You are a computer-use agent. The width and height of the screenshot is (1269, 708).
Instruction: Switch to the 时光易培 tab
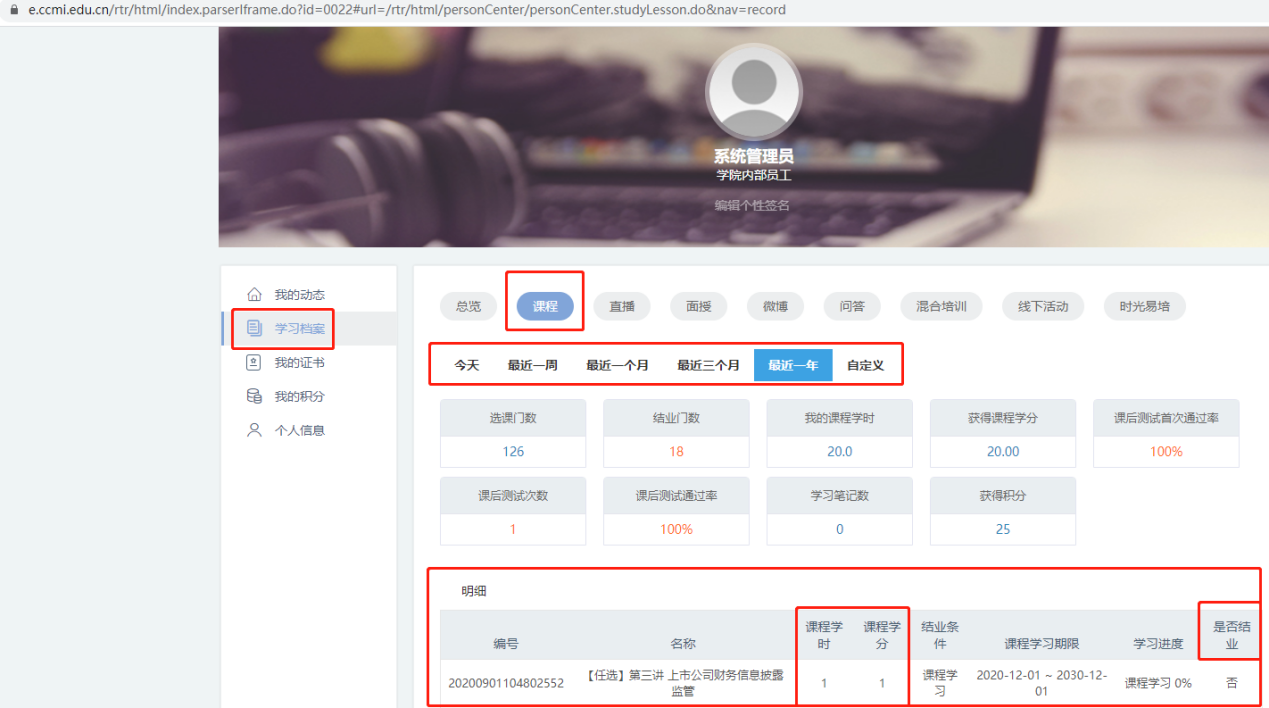pyautogui.click(x=1144, y=306)
